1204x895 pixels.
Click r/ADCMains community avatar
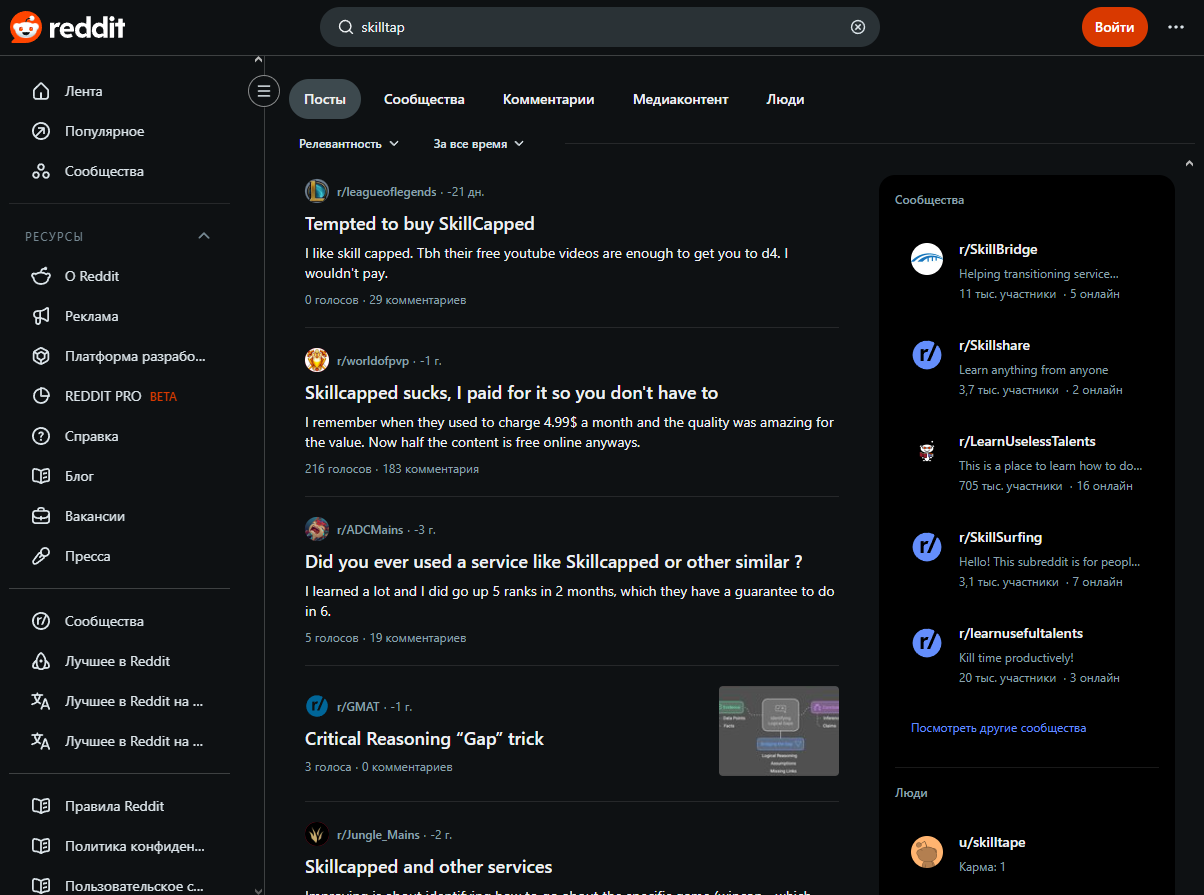[x=317, y=529]
